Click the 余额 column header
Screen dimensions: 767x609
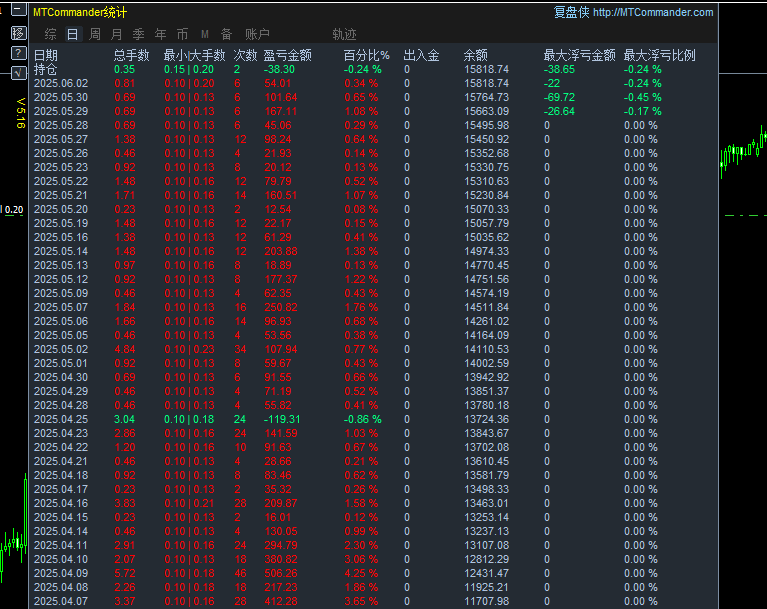475,55
